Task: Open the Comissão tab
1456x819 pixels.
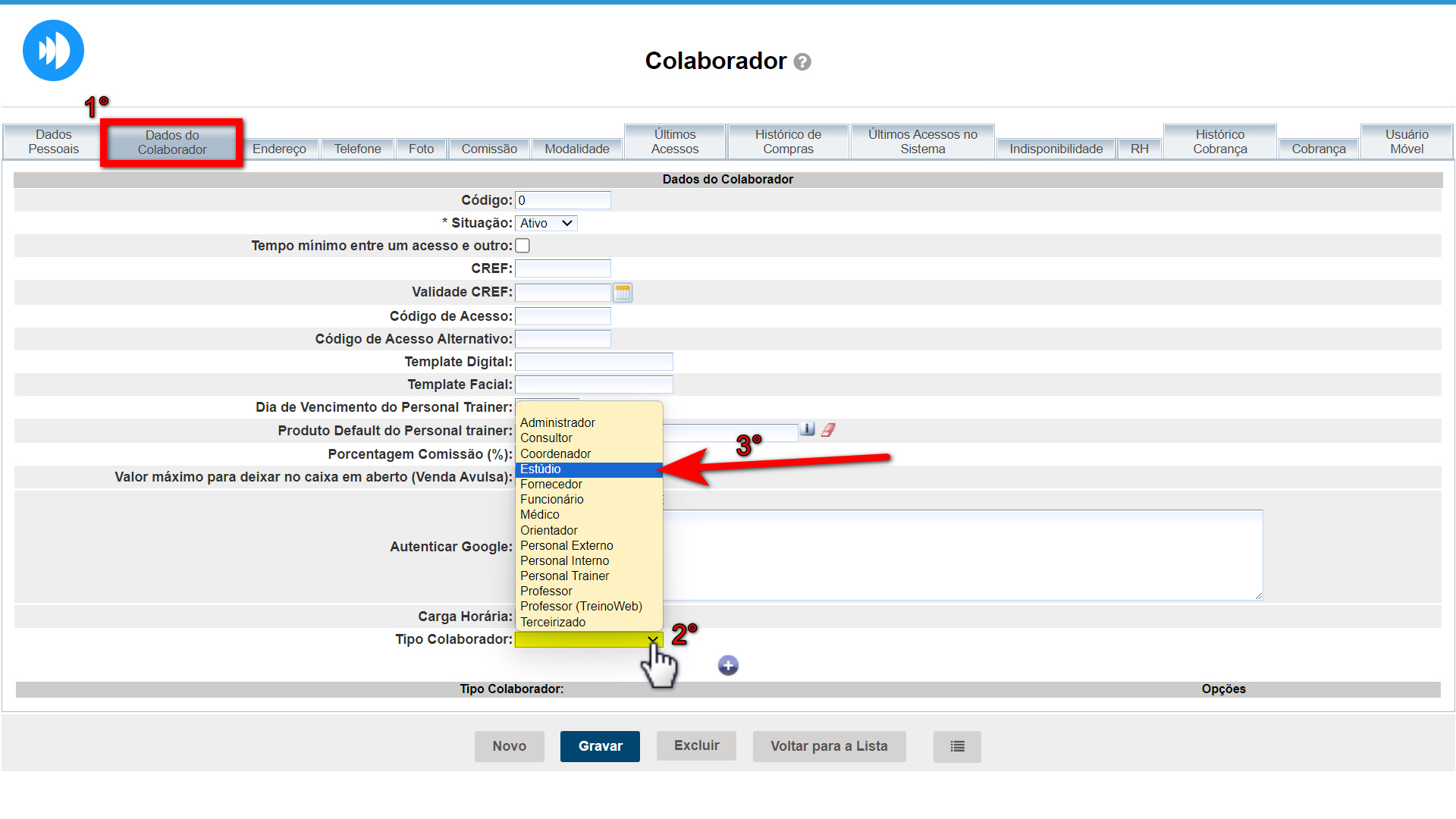Action: 489,149
